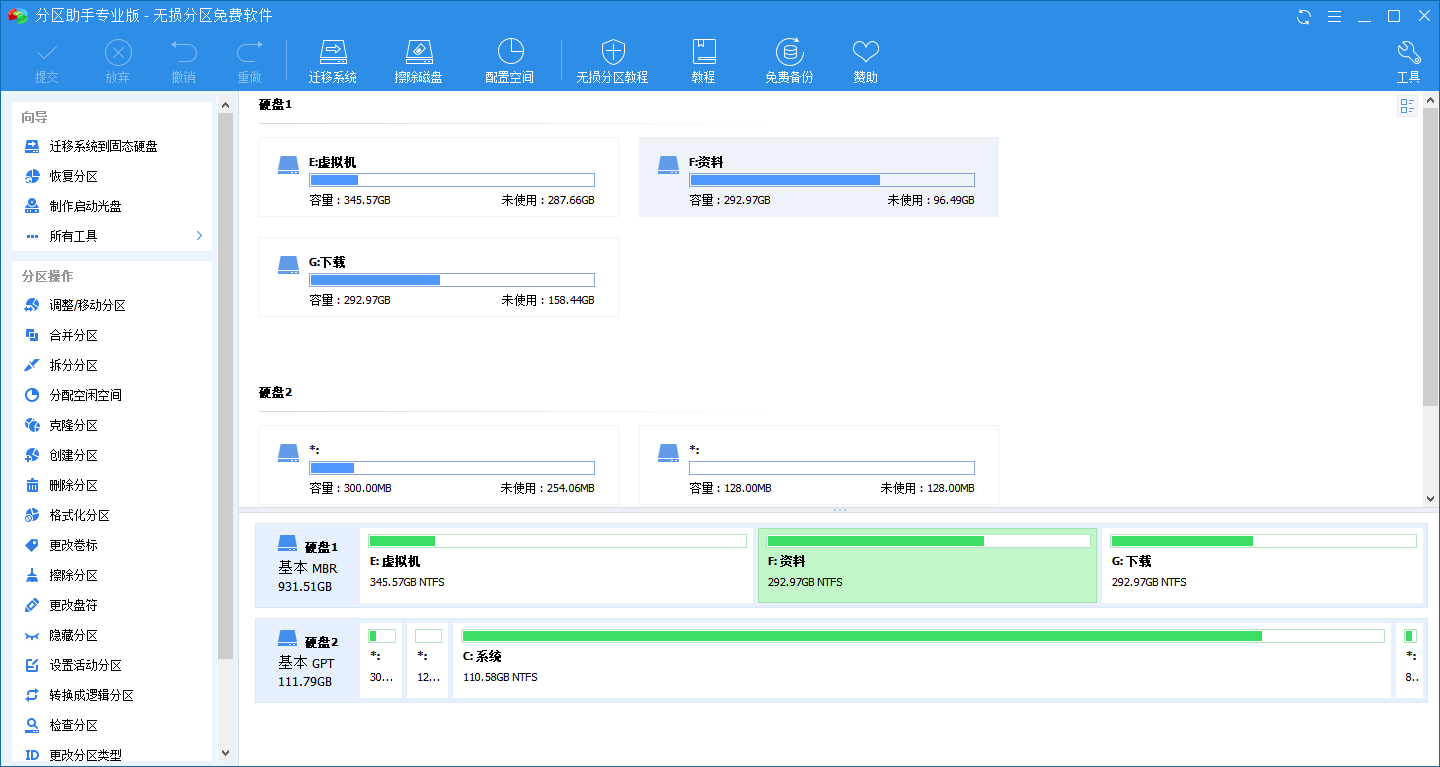
Task: Expand the 所有工具 submenu arrow
Action: [199, 236]
